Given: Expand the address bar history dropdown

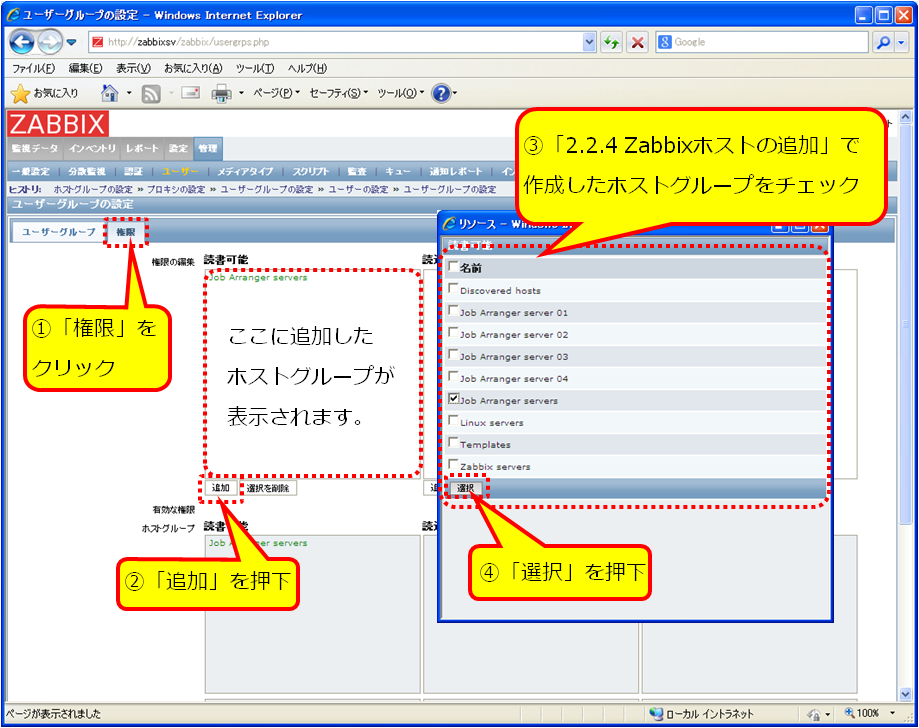Looking at the screenshot, I should click(589, 42).
